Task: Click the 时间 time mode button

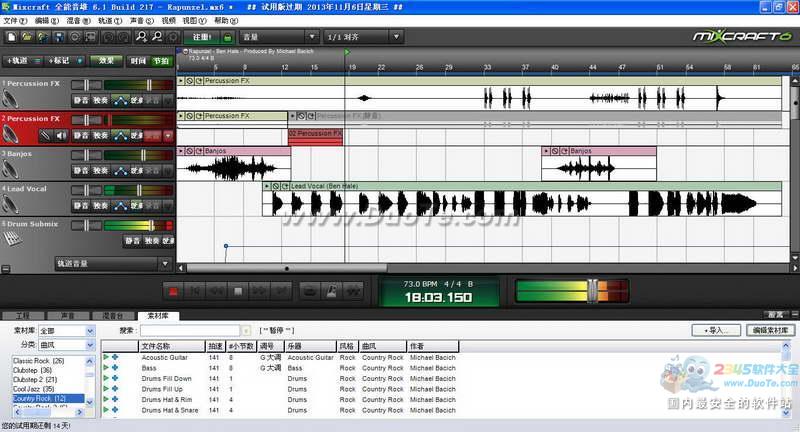Action: tap(138, 61)
